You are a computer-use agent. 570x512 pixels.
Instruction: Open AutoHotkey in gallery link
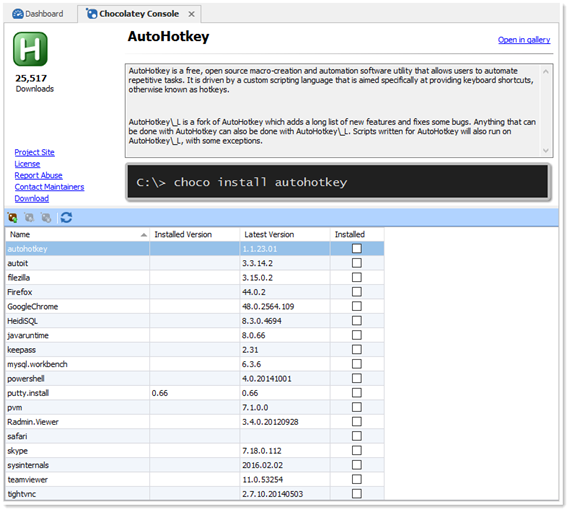coord(524,40)
